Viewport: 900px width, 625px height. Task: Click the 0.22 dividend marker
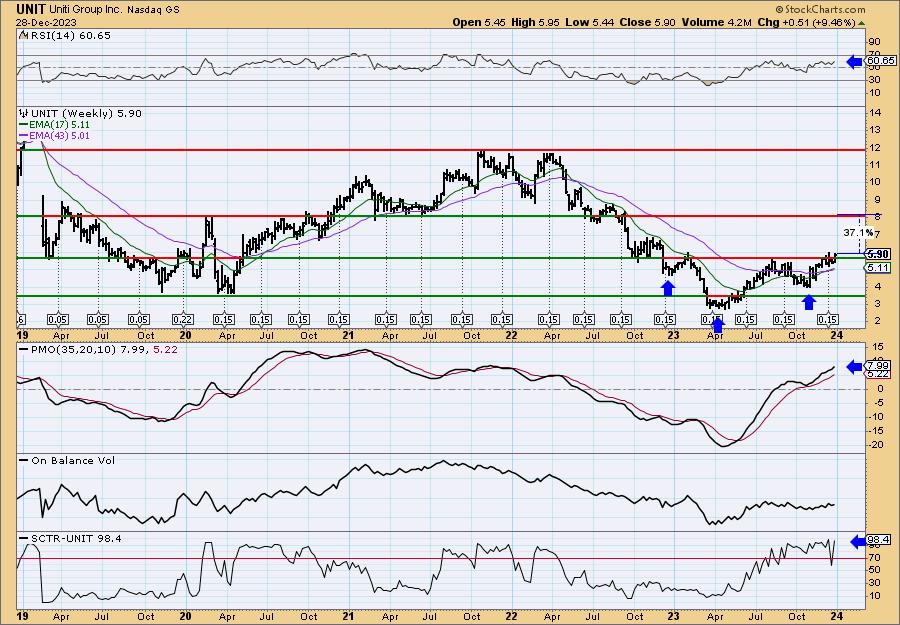(182, 320)
